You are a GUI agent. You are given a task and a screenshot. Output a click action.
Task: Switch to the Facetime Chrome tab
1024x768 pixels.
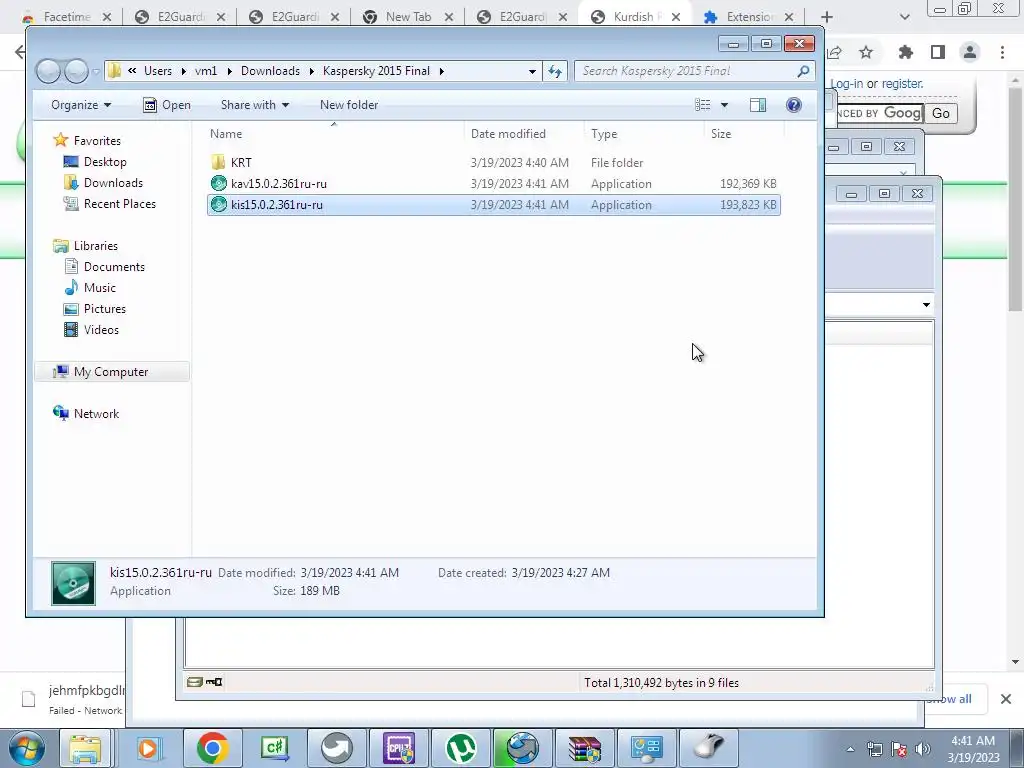click(67, 17)
